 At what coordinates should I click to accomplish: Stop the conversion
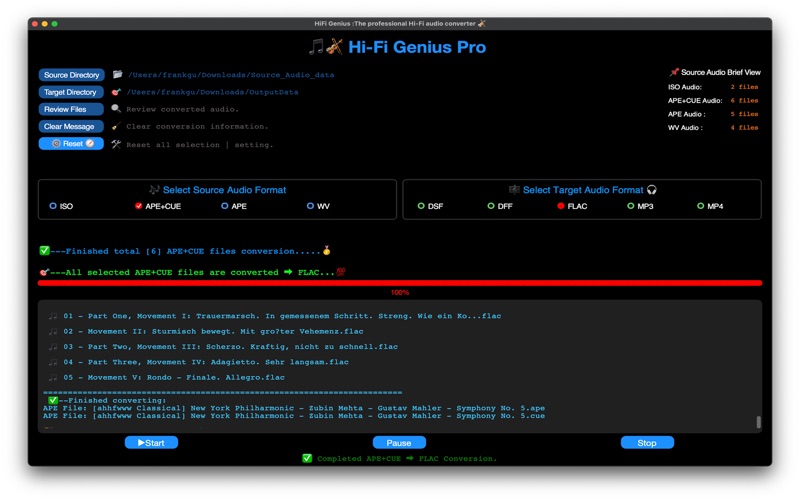click(x=647, y=443)
